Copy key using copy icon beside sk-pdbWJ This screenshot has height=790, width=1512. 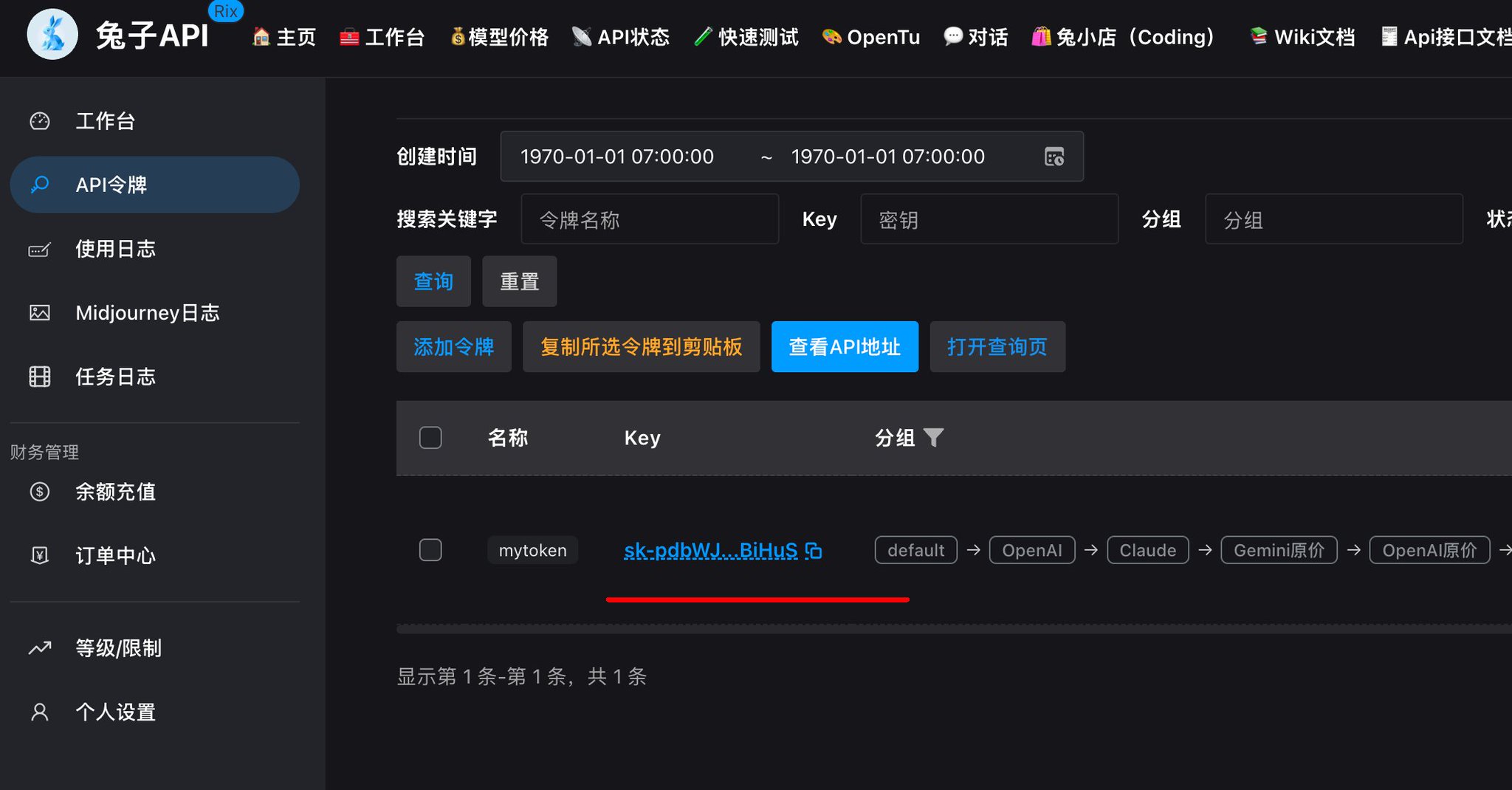(x=814, y=551)
